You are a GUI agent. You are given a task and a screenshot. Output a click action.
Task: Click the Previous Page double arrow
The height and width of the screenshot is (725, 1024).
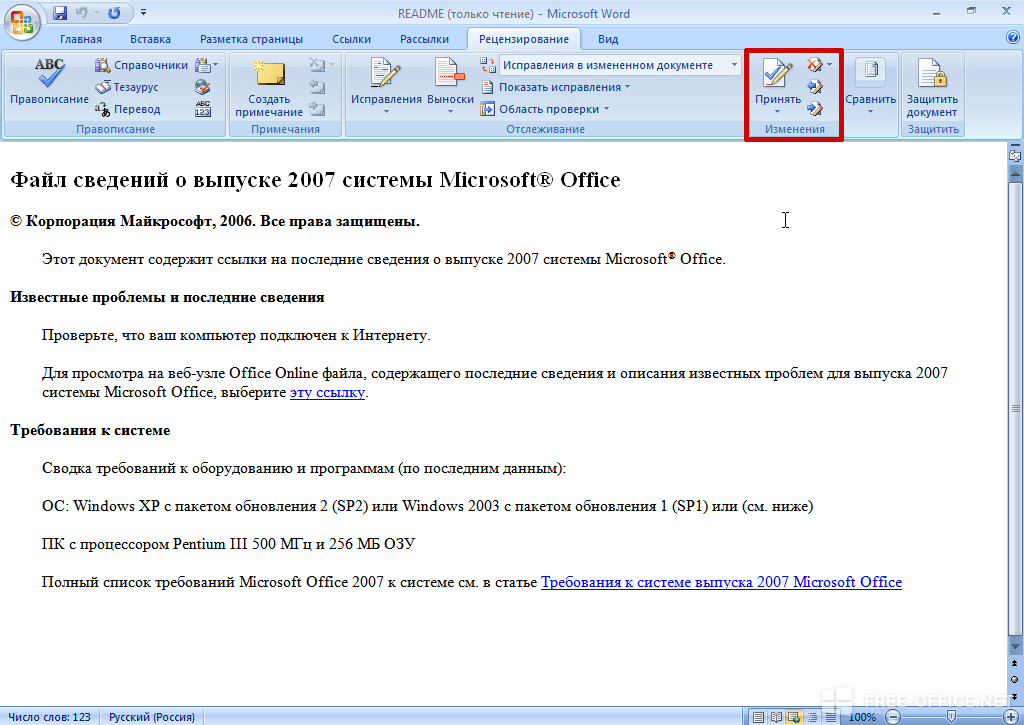point(1014,664)
